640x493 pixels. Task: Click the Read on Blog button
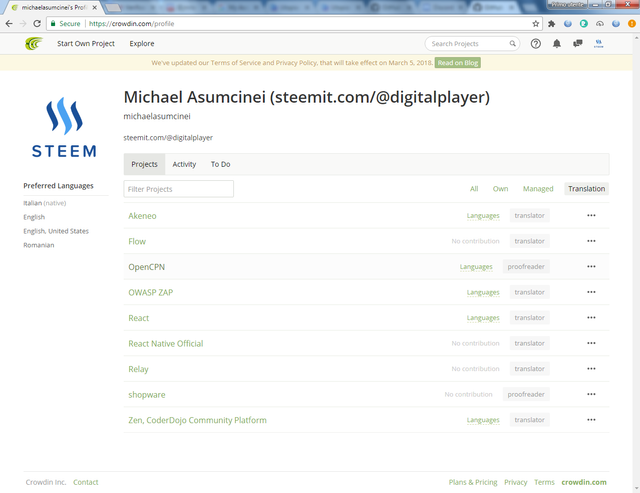pos(458,63)
